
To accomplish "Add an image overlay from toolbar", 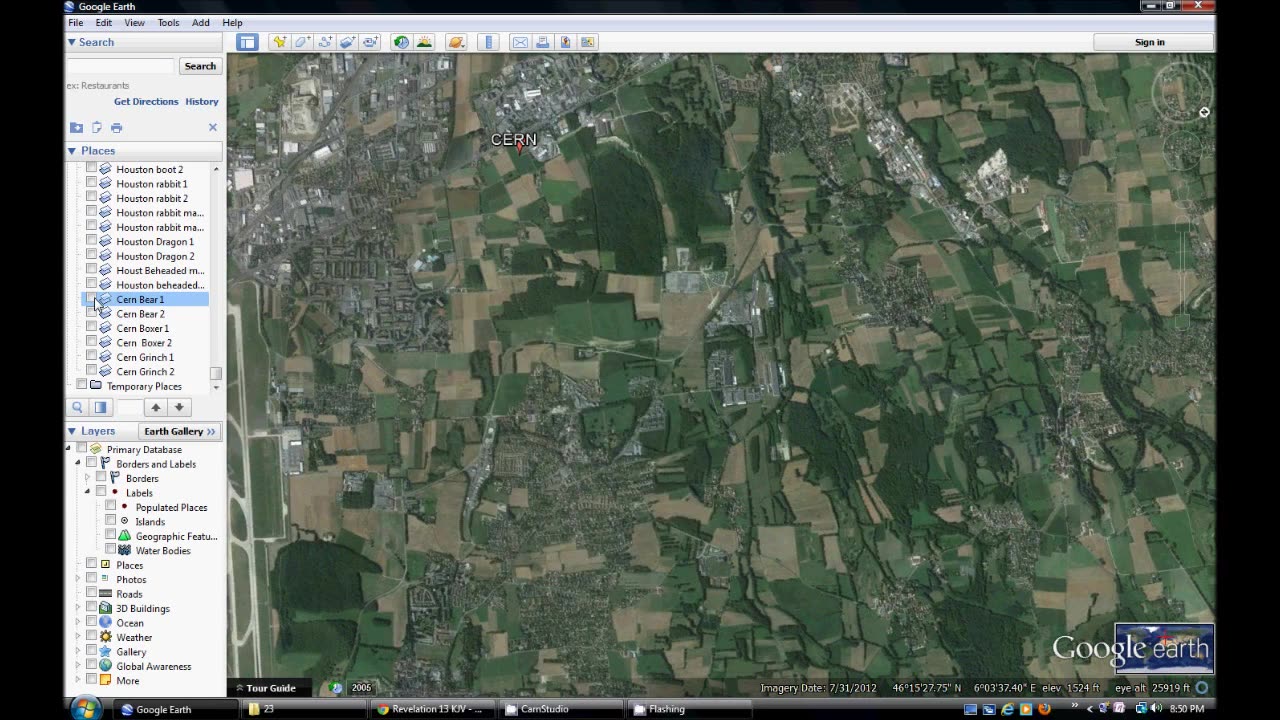I will tap(347, 42).
